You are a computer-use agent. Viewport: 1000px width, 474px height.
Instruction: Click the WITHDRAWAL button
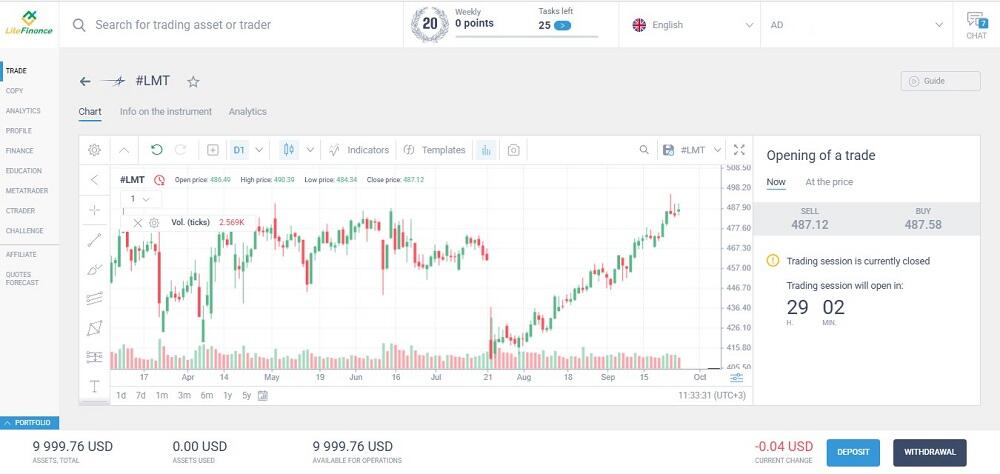coord(930,452)
